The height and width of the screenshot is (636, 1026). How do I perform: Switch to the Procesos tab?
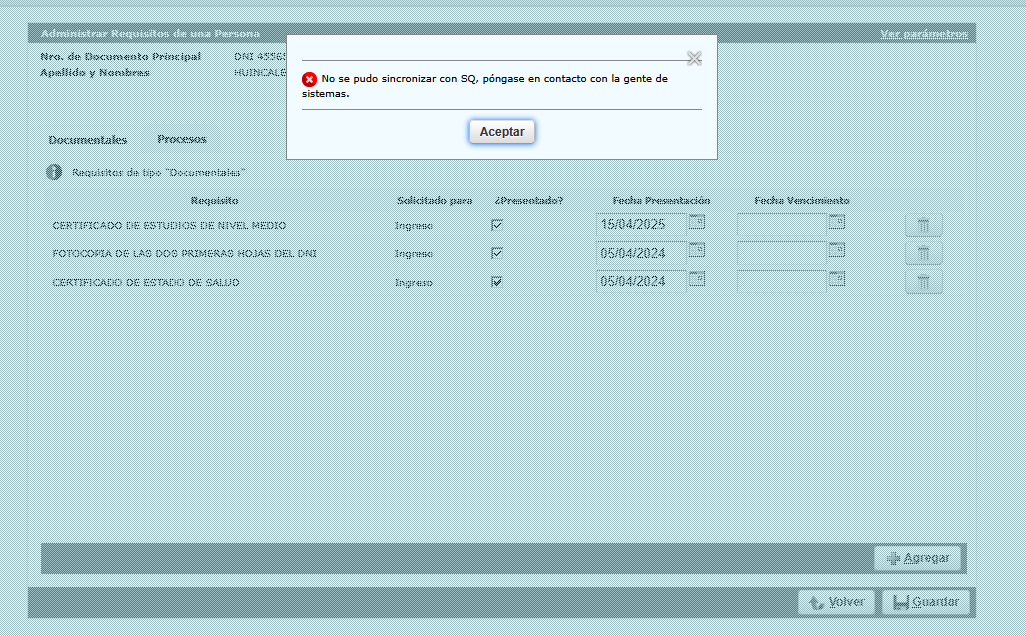[182, 139]
